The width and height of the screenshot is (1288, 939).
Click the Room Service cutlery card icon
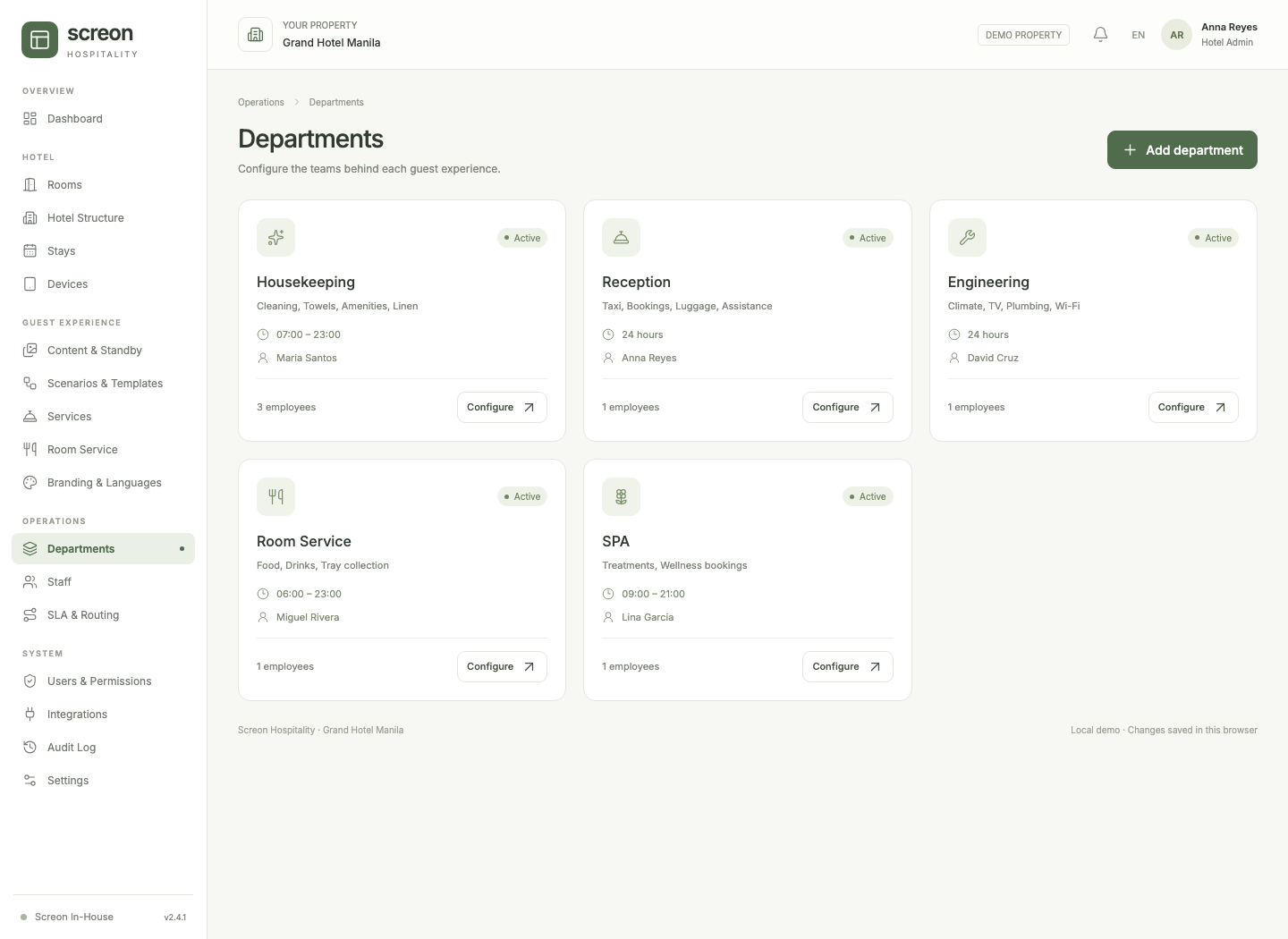point(275,496)
